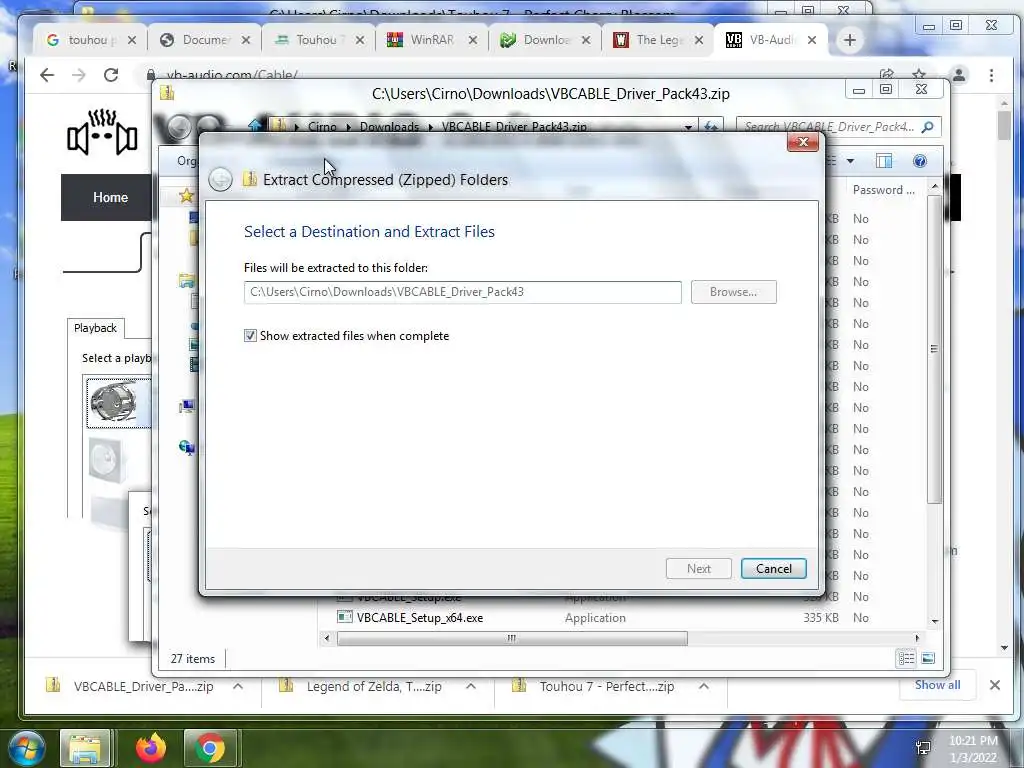The height and width of the screenshot is (768, 1024).
Task: Click Cirno in Explorer breadcrumb
Action: [x=322, y=127]
